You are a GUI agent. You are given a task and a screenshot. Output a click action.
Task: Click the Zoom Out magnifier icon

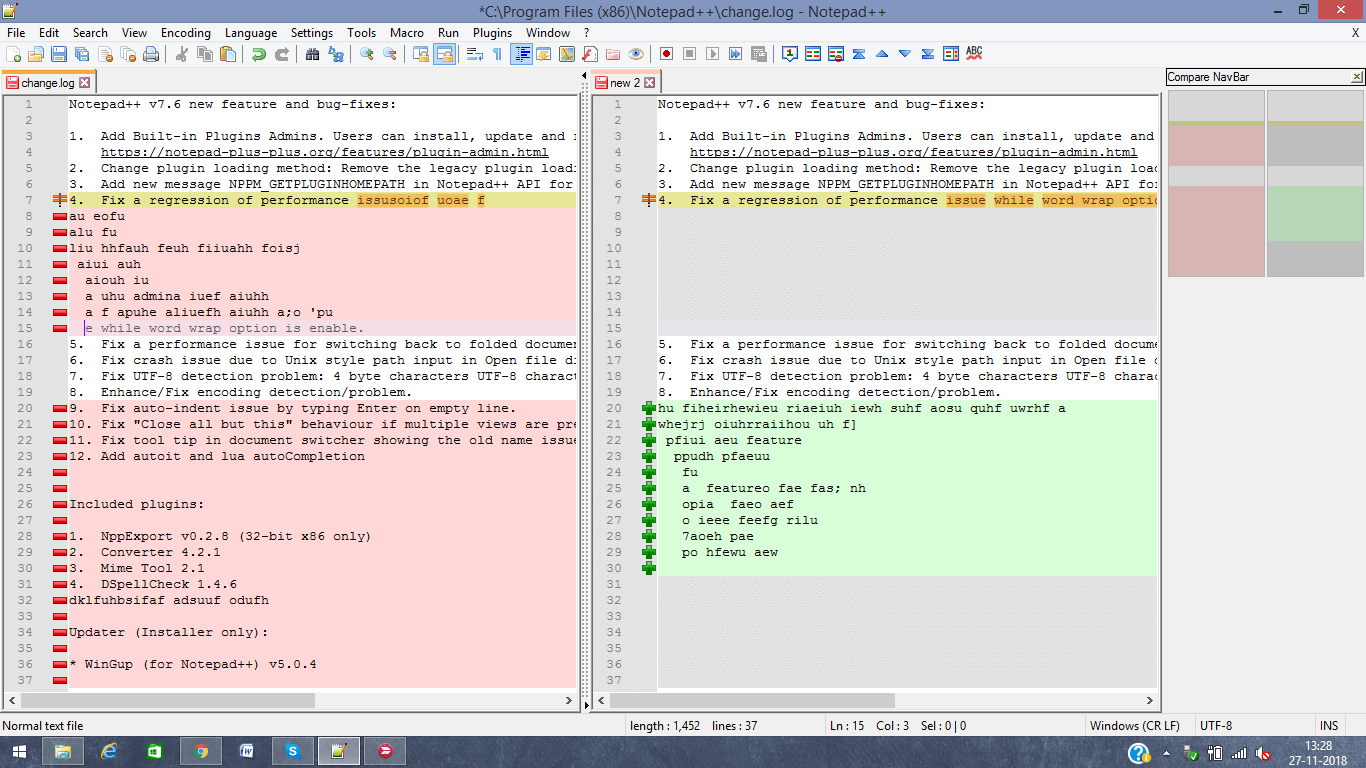(390, 54)
